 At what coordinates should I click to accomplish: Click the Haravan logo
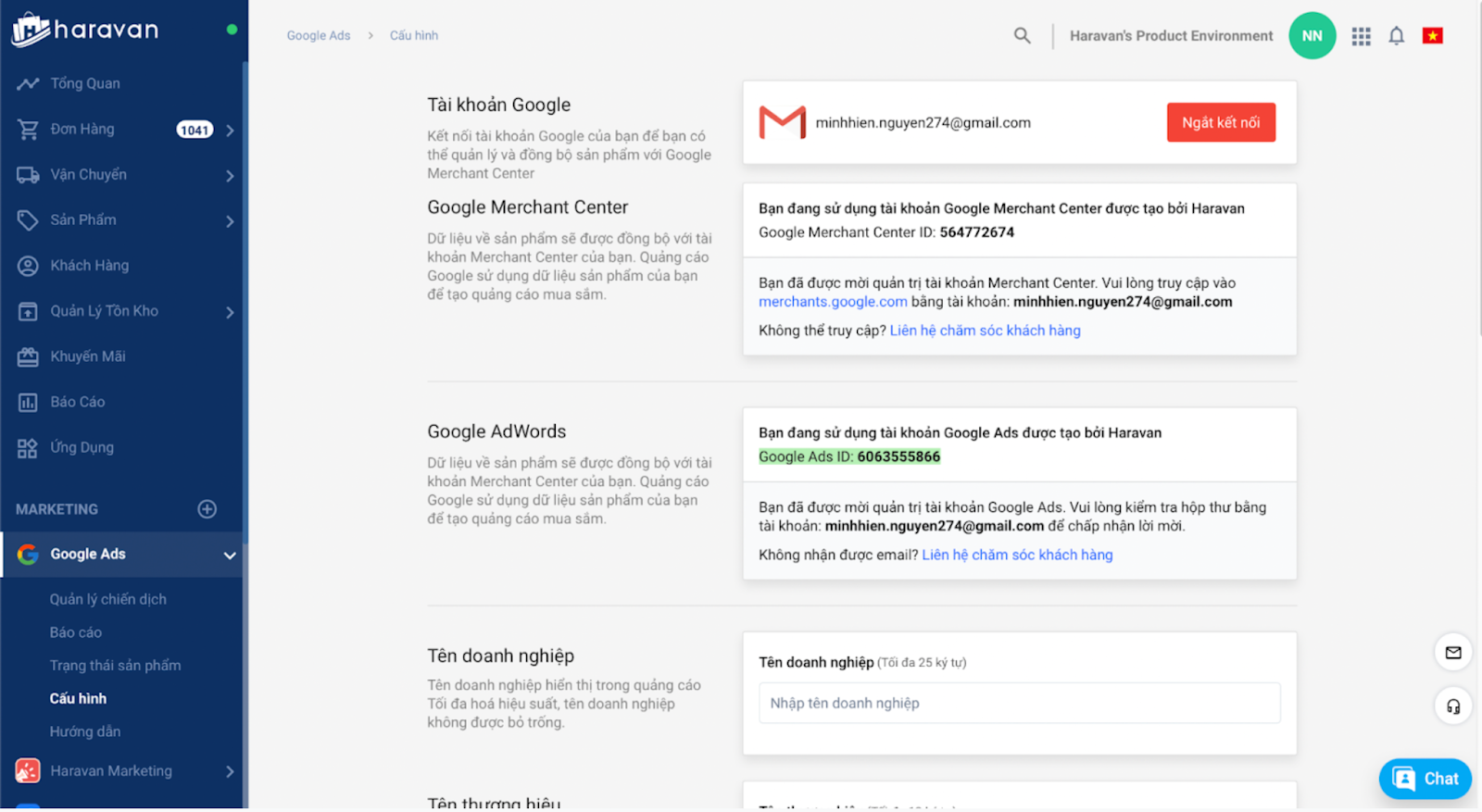85,30
